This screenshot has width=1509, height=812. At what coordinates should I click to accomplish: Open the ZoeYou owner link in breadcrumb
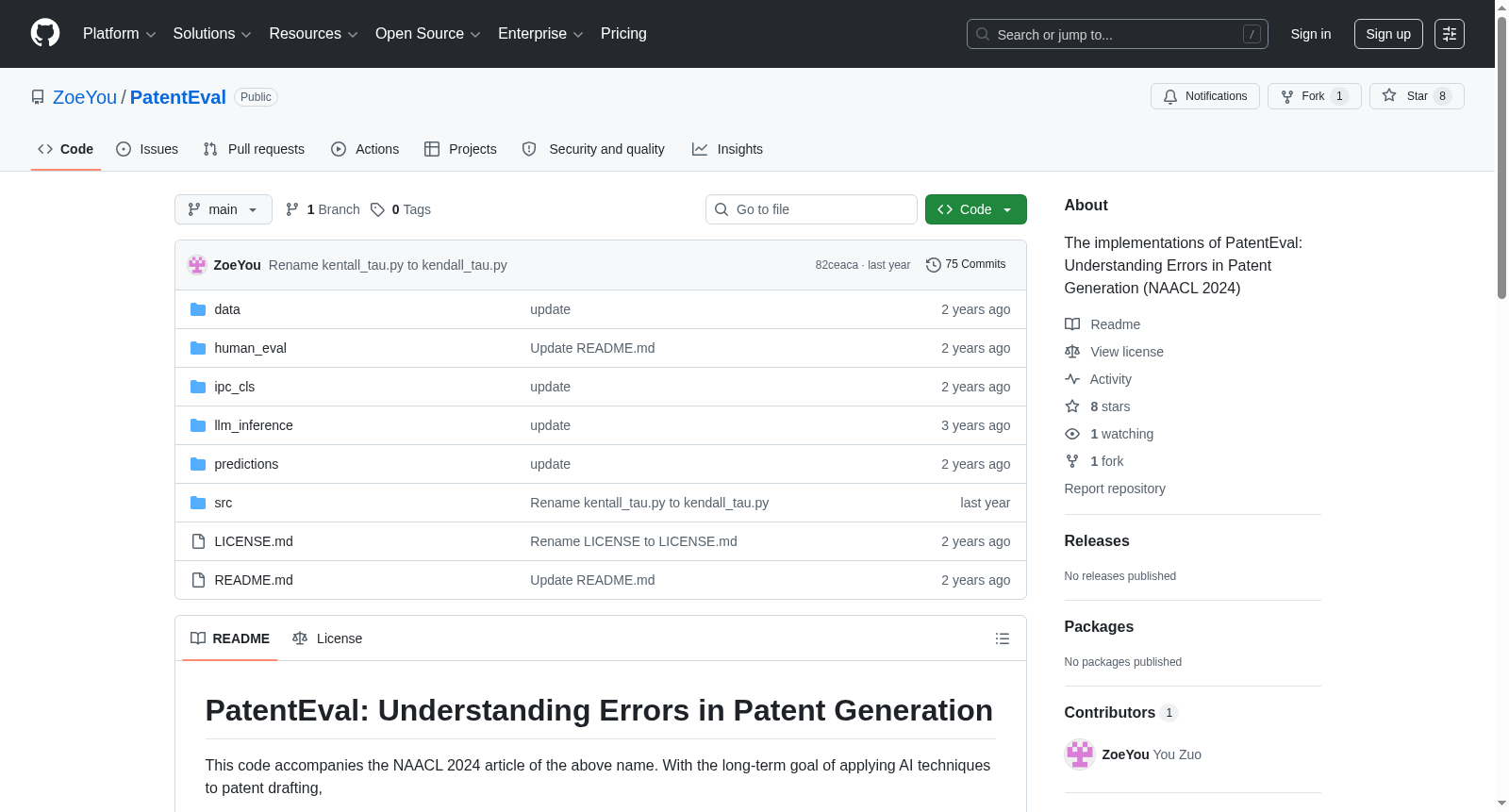pyautogui.click(x=85, y=97)
